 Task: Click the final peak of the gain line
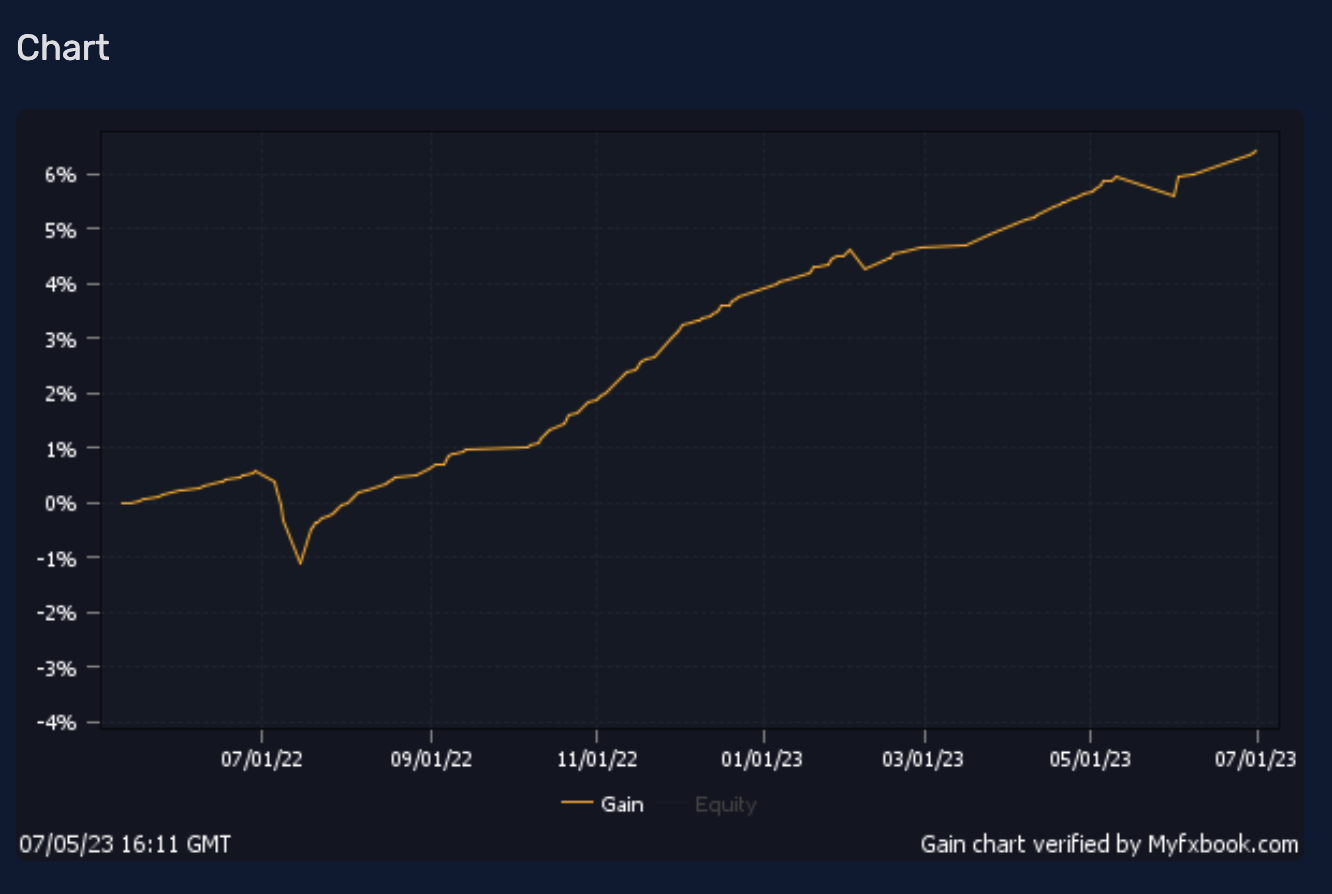pyautogui.click(x=1255, y=151)
